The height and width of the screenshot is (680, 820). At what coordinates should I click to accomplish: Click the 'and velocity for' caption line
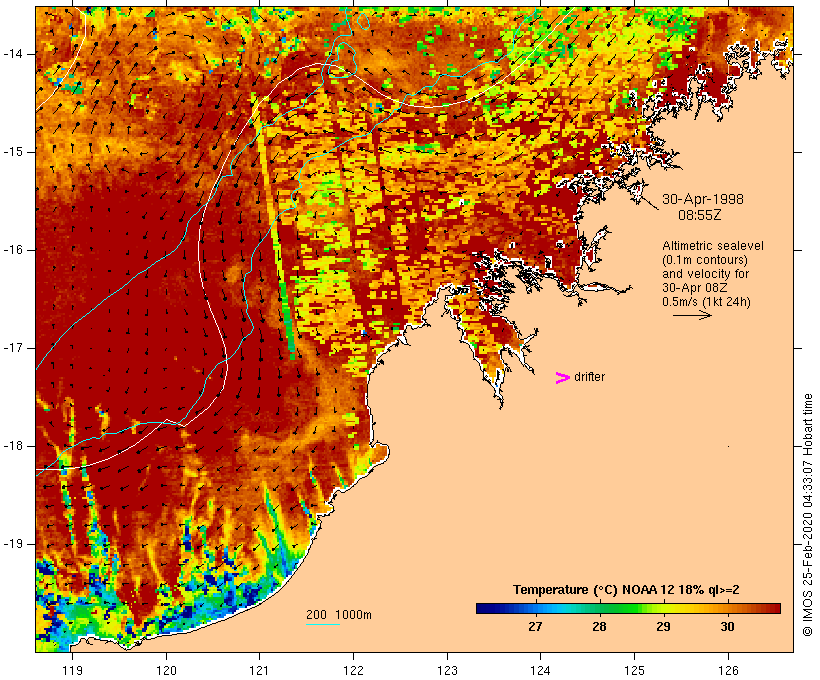pyautogui.click(x=705, y=274)
